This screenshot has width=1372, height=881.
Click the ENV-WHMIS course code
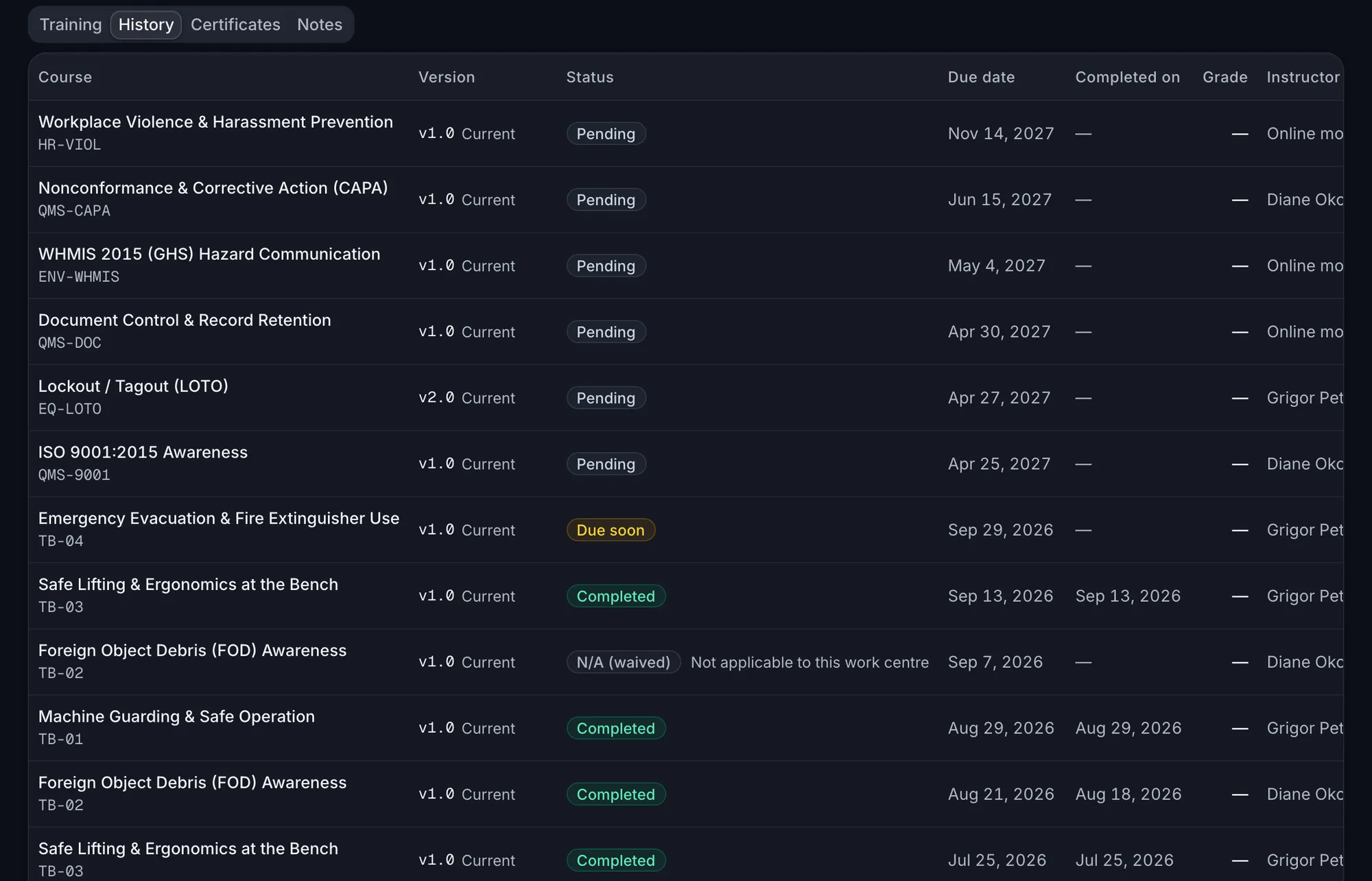(x=79, y=277)
